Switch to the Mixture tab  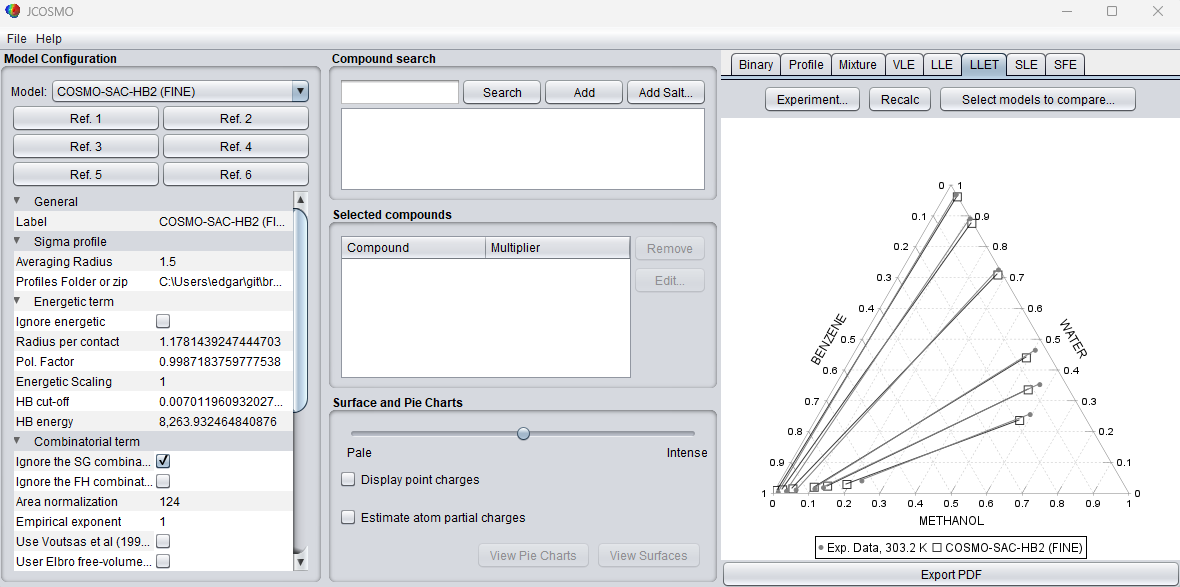858,65
